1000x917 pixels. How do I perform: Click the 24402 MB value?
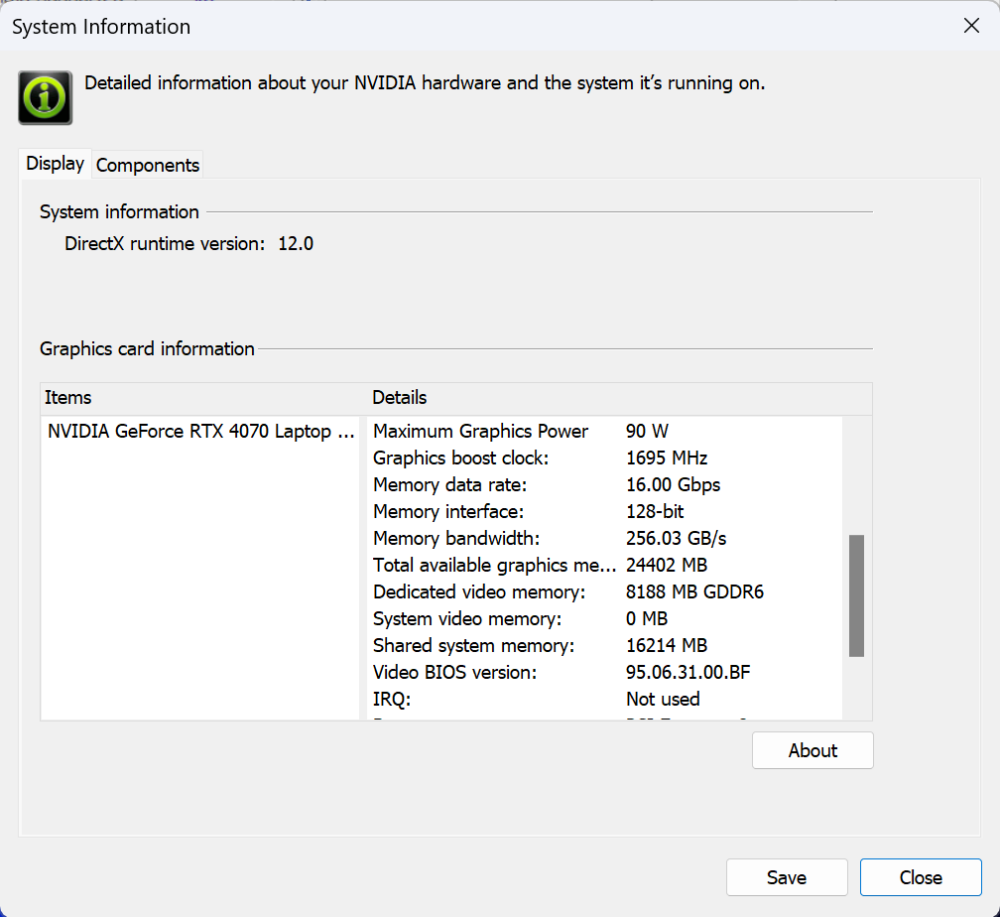(x=666, y=566)
